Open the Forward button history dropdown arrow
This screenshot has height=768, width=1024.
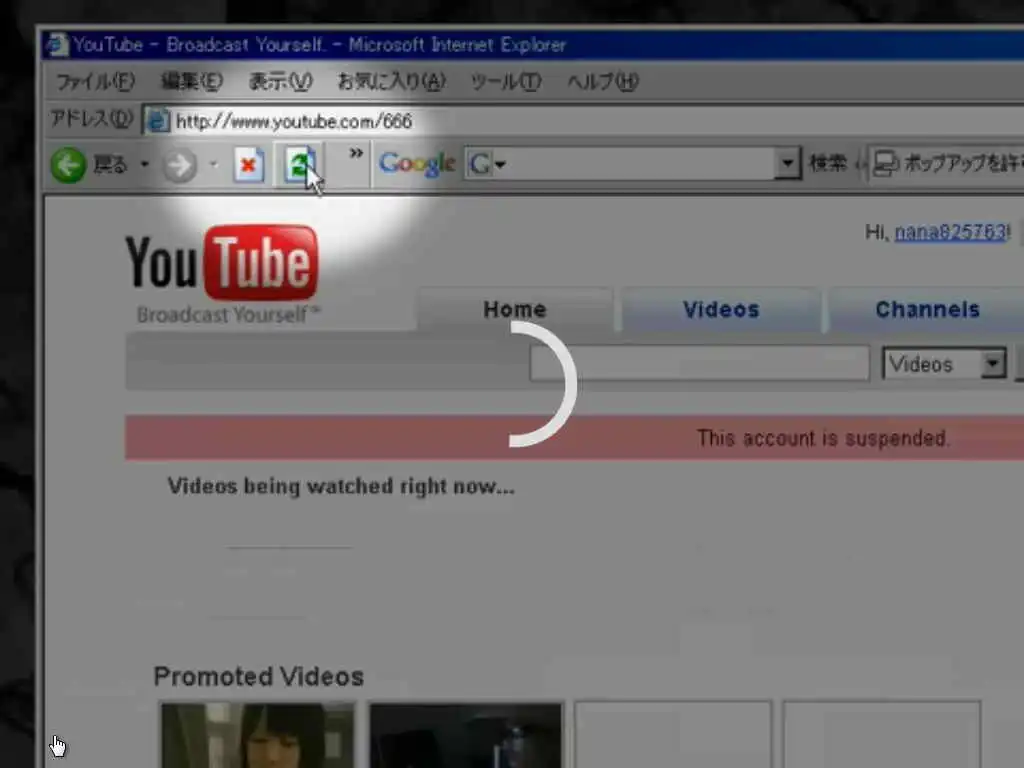pos(214,165)
